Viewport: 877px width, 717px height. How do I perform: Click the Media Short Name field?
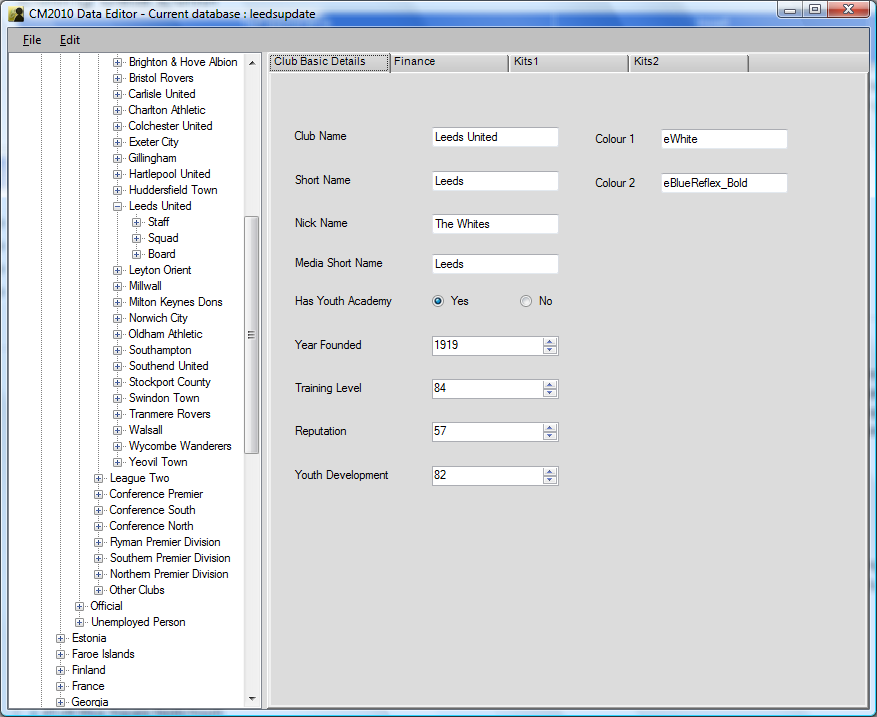(x=495, y=264)
